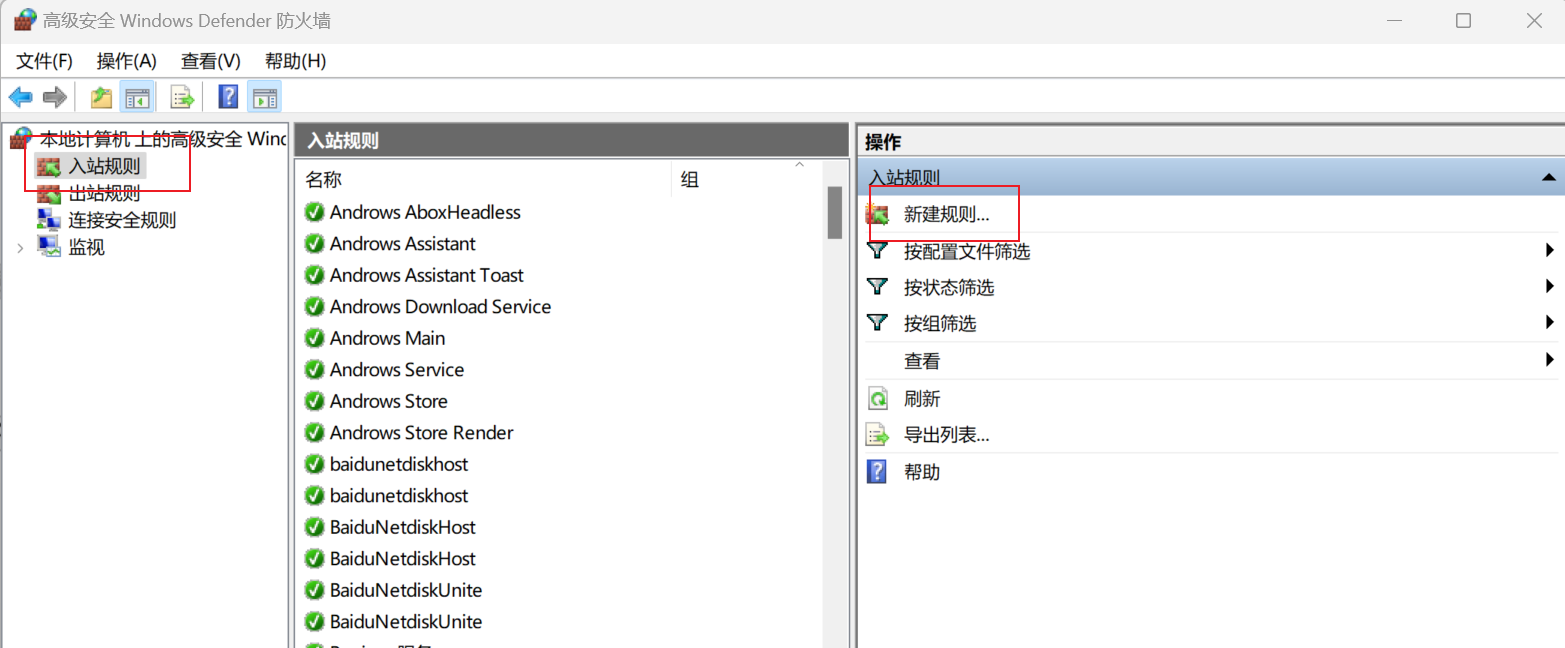Viewport: 1565px width, 648px height.
Task: Open the 查看(V) menu
Action: click(x=211, y=61)
